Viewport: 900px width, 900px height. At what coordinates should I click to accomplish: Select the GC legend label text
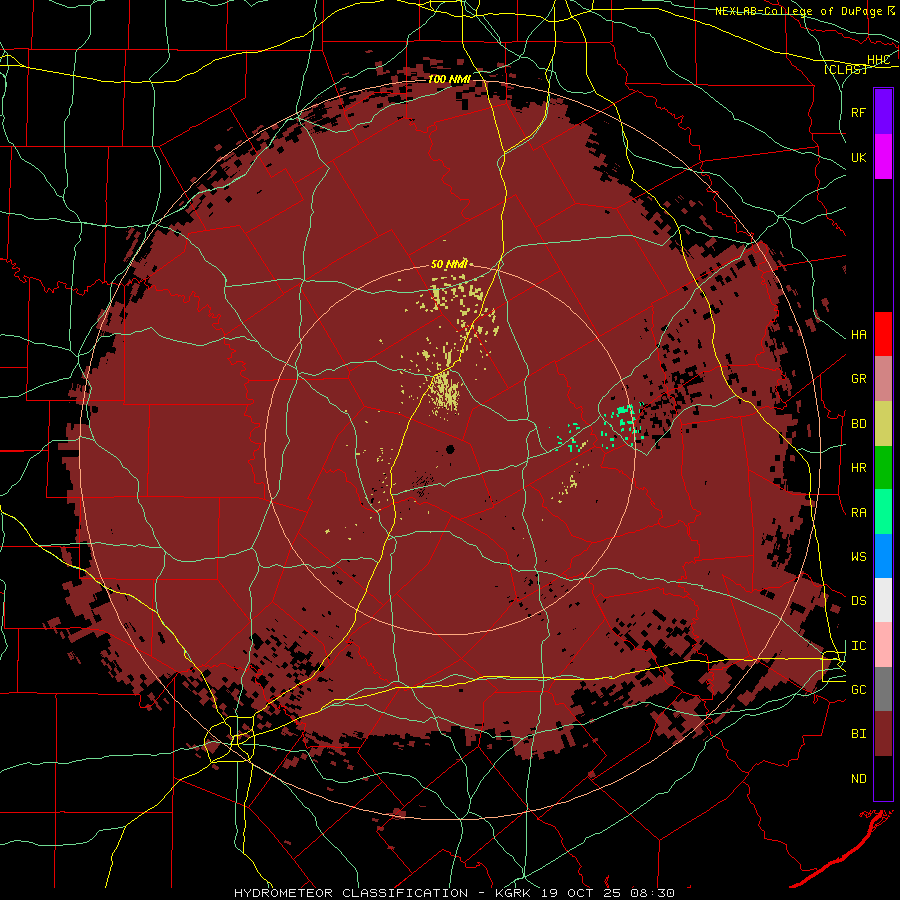858,690
